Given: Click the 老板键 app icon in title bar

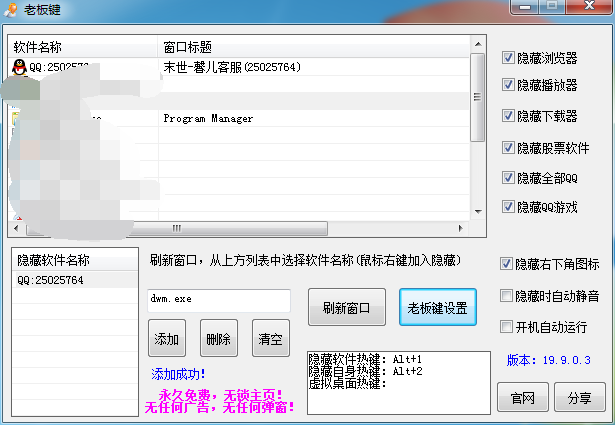Looking at the screenshot, I should 11,9.
